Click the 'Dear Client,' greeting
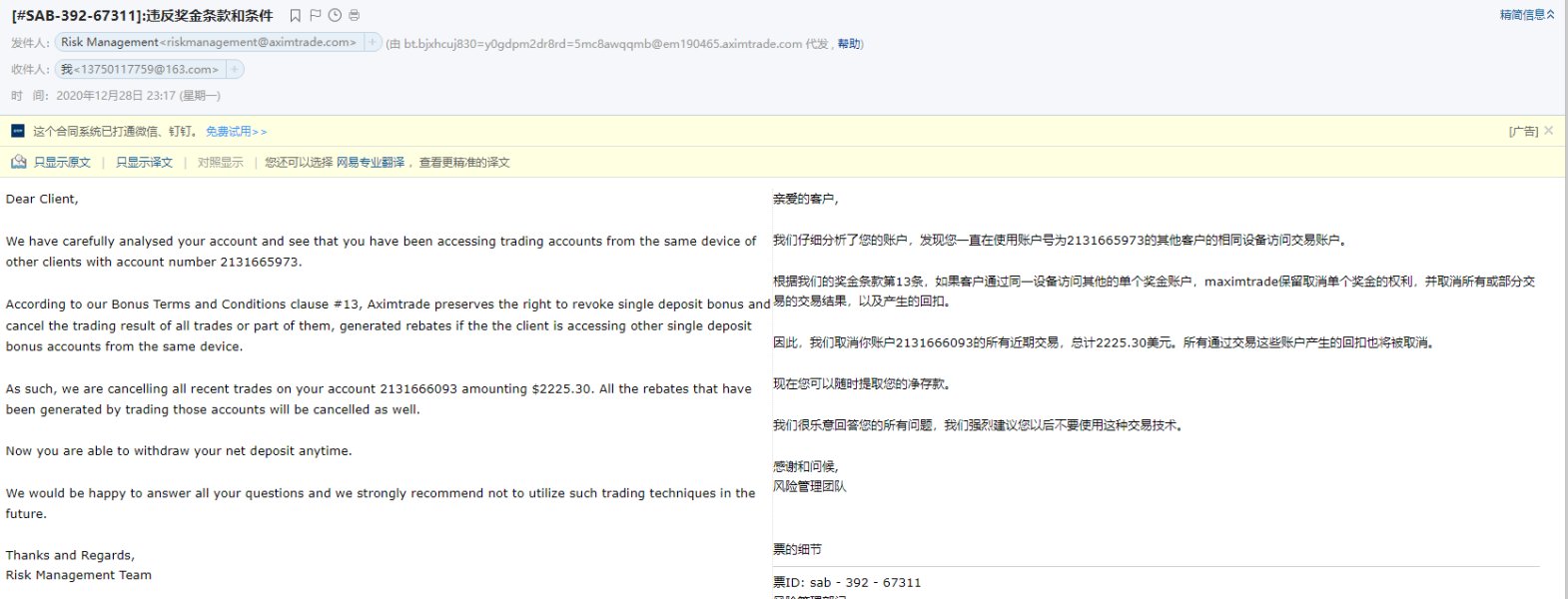The image size is (1568, 599). click(42, 200)
